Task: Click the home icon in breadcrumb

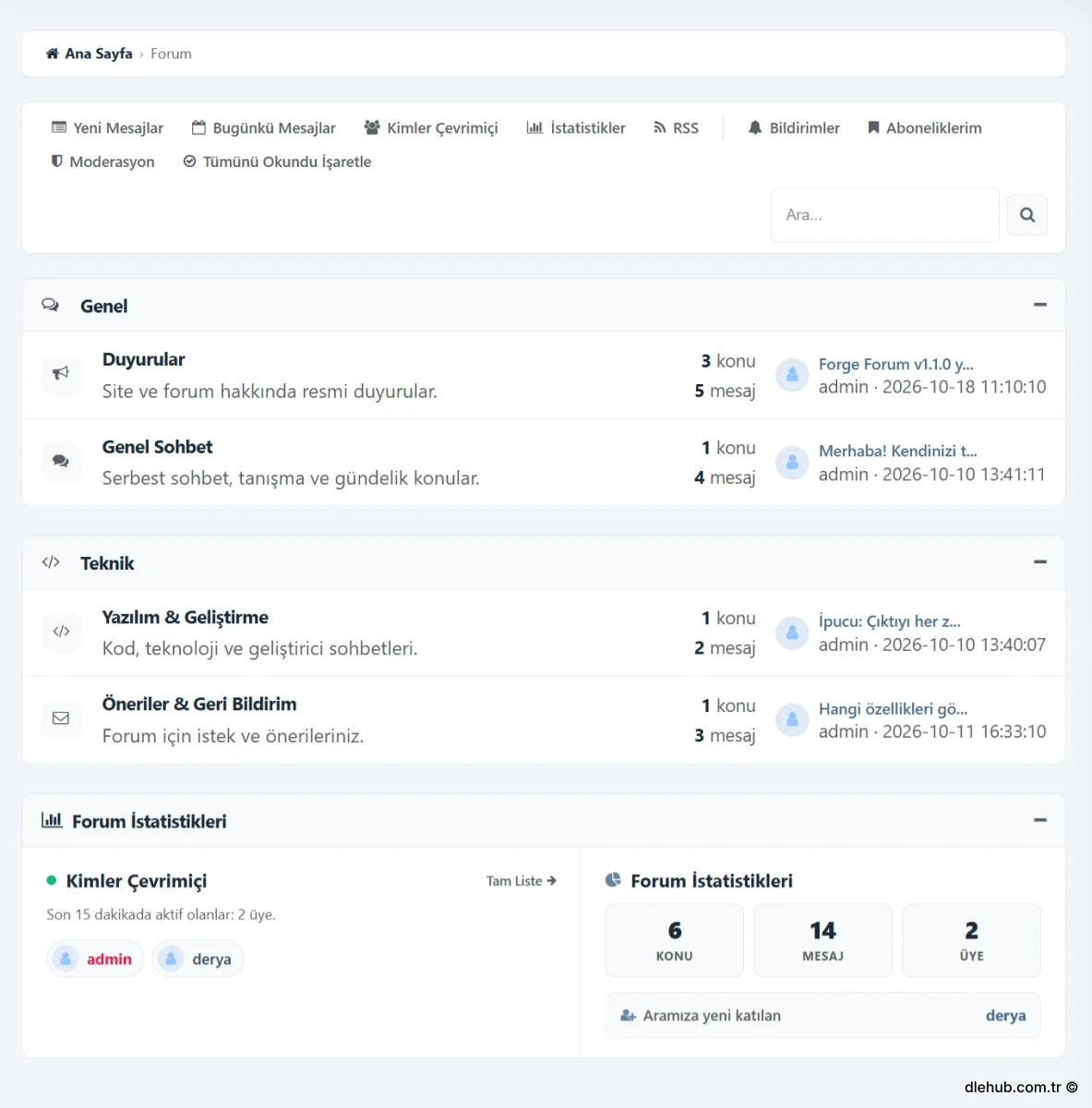Action: click(x=52, y=54)
